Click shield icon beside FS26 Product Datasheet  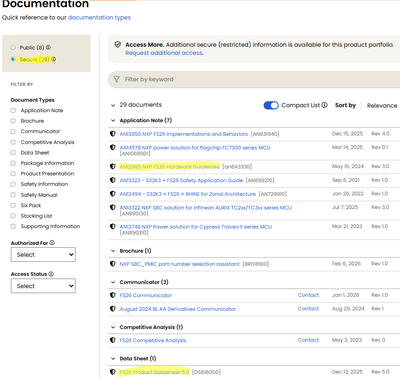point(113,372)
